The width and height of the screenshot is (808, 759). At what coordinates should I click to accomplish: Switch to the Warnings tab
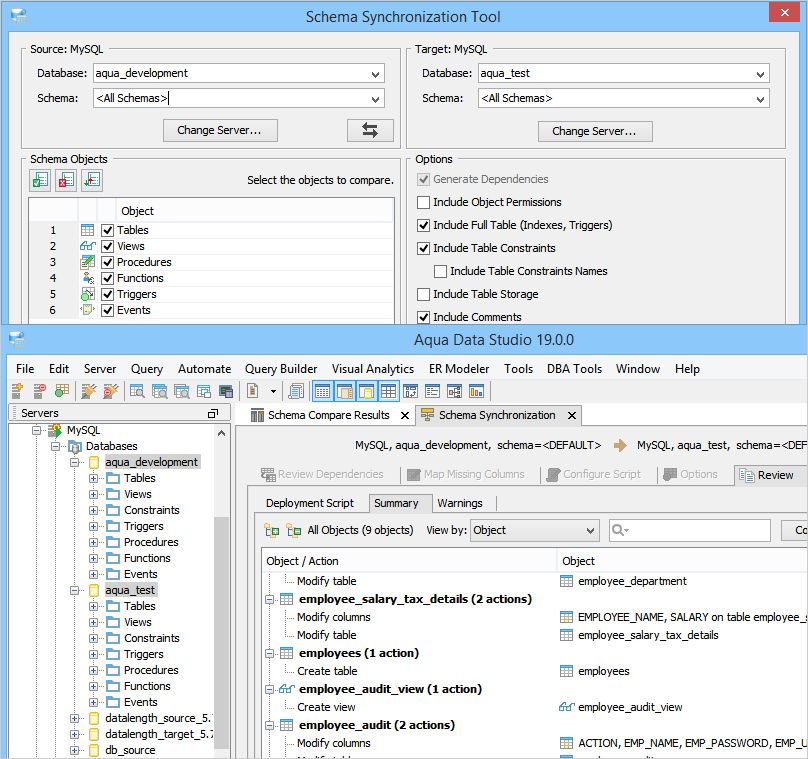click(x=460, y=503)
